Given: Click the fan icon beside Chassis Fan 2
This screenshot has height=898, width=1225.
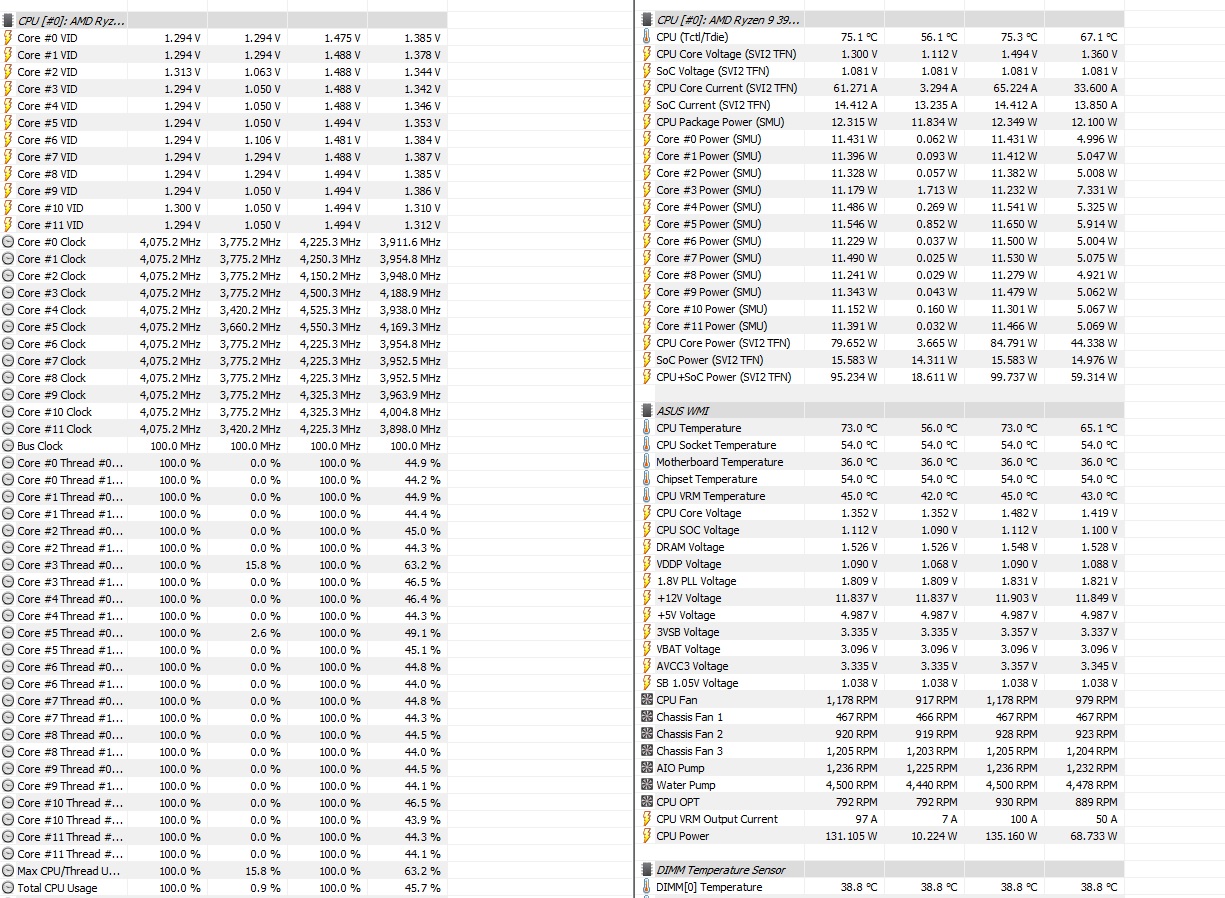Looking at the screenshot, I should (x=646, y=733).
